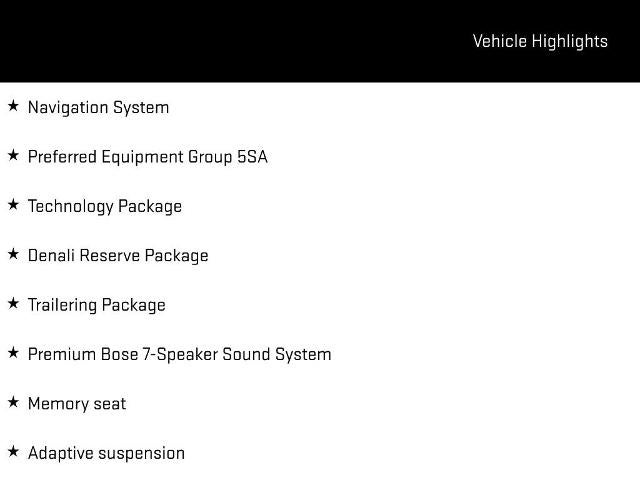This screenshot has width=640, height=480.
Task: Click the 5SA code in the equipment line
Action: pos(252,157)
